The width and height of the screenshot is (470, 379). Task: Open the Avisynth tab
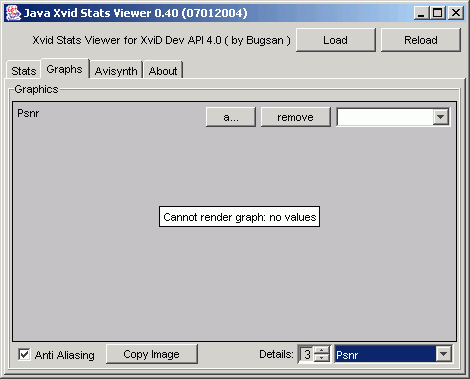tap(116, 71)
